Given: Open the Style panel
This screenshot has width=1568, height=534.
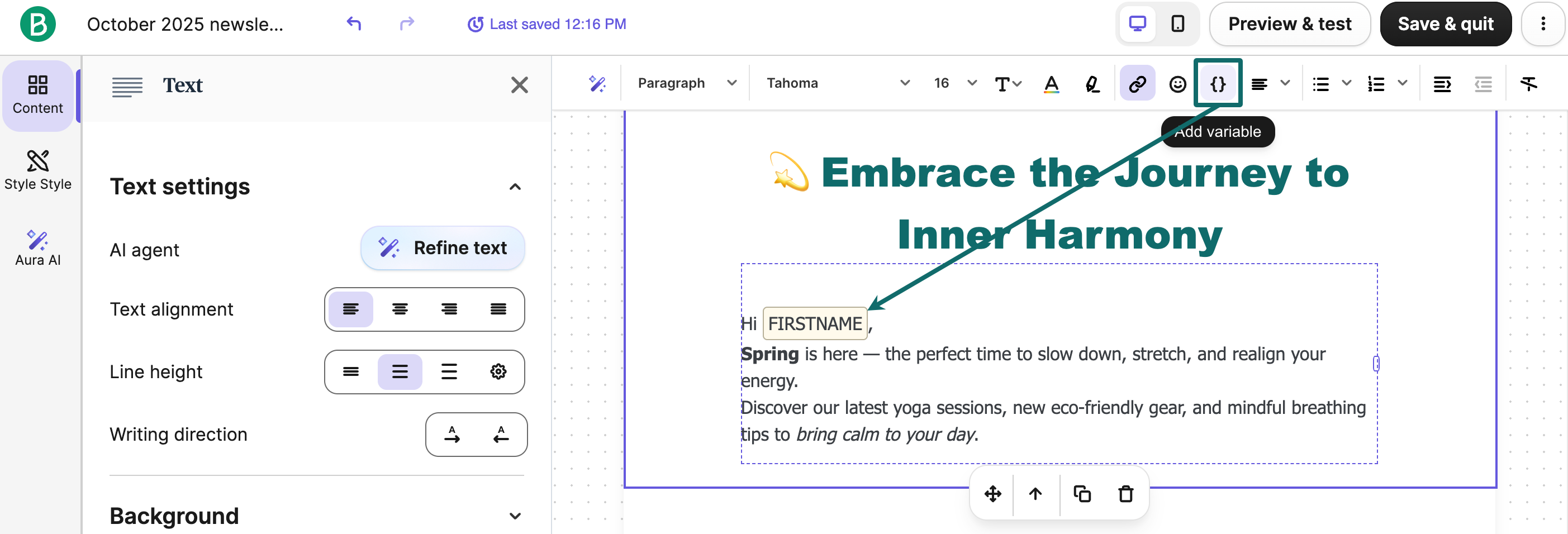Looking at the screenshot, I should [x=38, y=171].
